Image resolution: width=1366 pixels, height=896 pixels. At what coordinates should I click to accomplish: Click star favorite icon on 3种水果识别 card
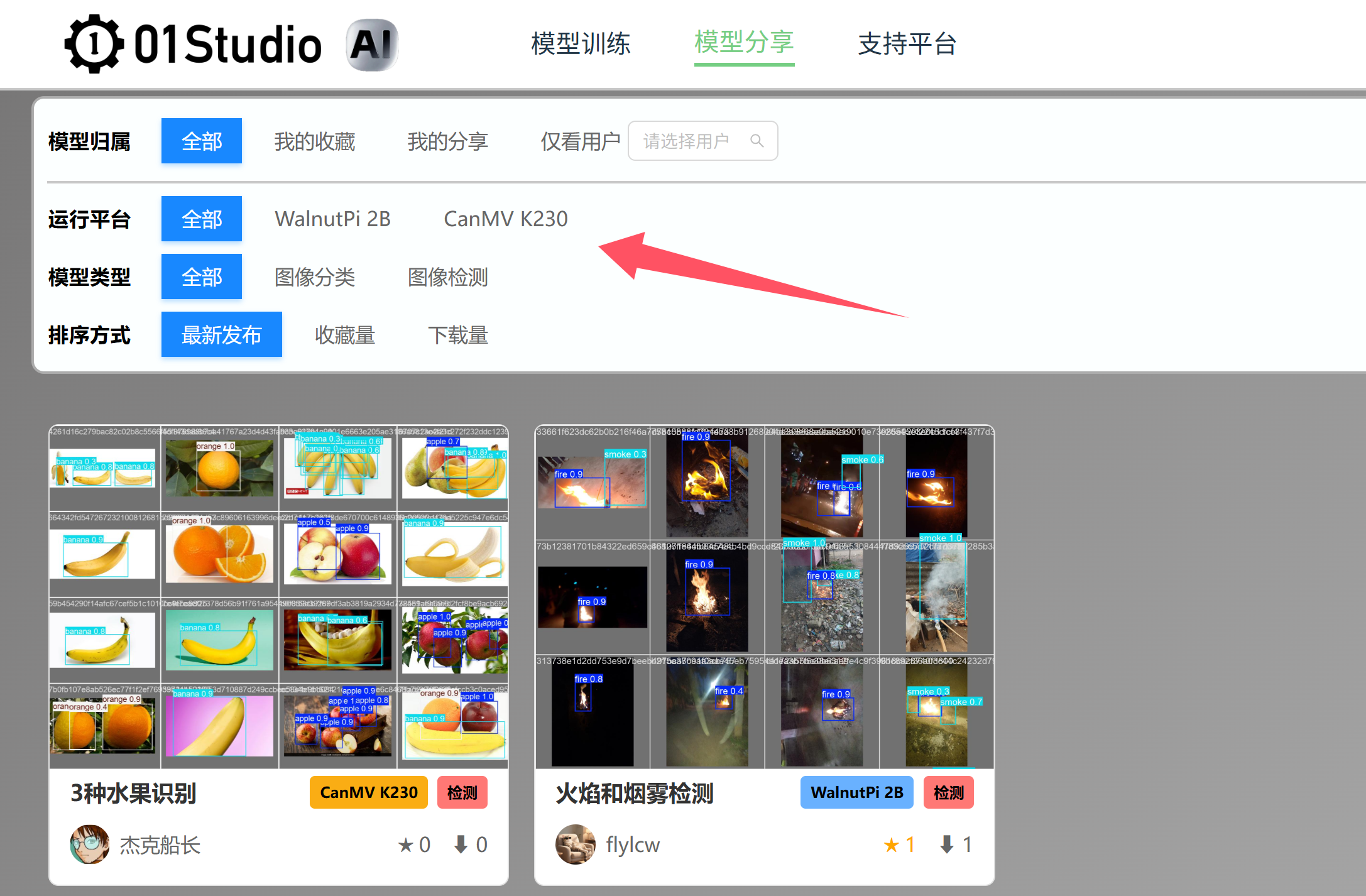[406, 845]
